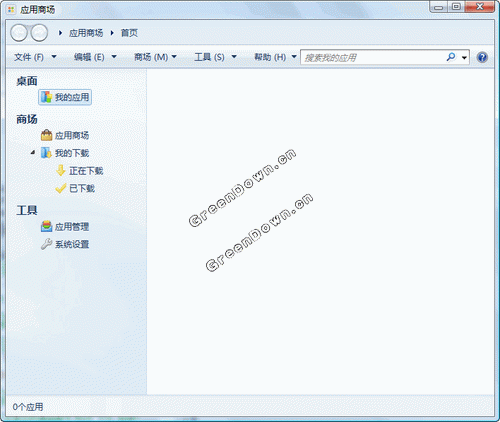Image resolution: width=500 pixels, height=422 pixels.
Task: Open the 工具 (S) menu
Action: pyautogui.click(x=215, y=57)
